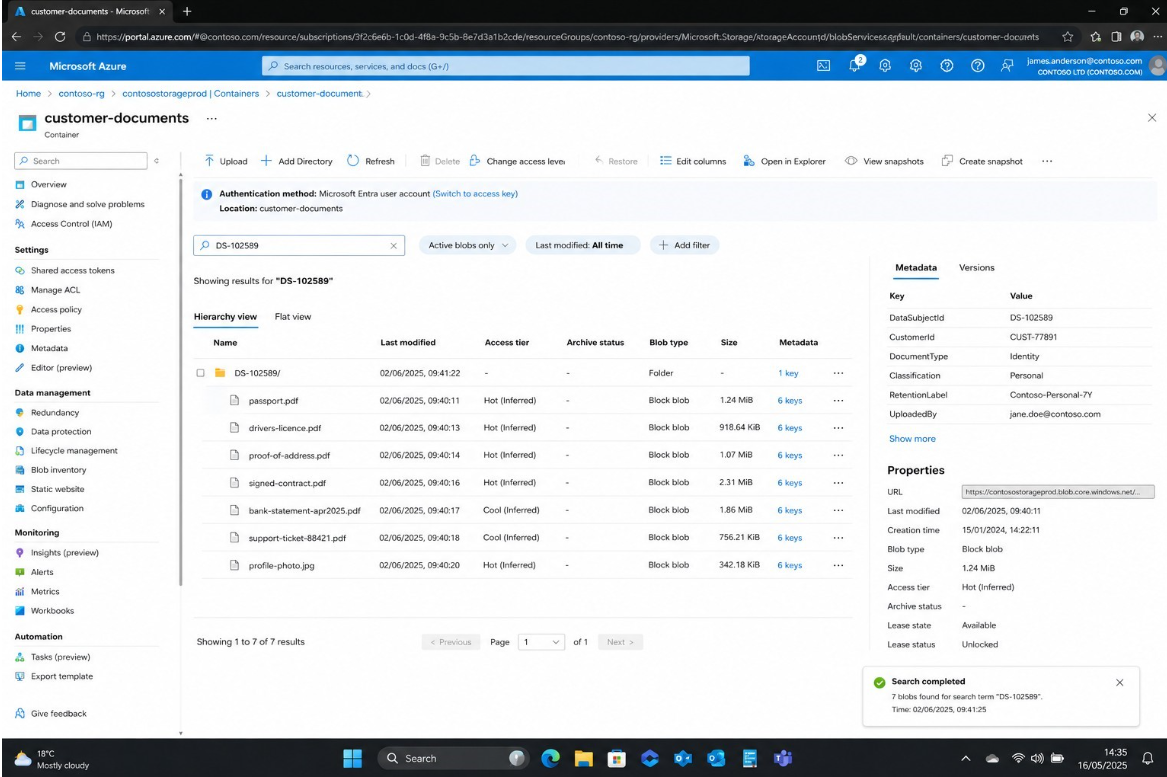Switch to the Versions tab
The image size is (1167, 777).
(x=976, y=267)
